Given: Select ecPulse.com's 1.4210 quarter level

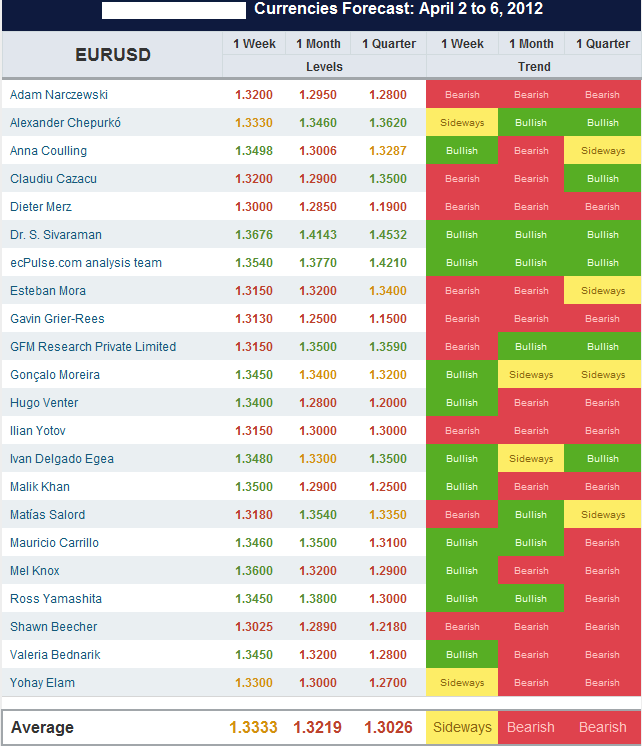Looking at the screenshot, I should pos(388,263).
